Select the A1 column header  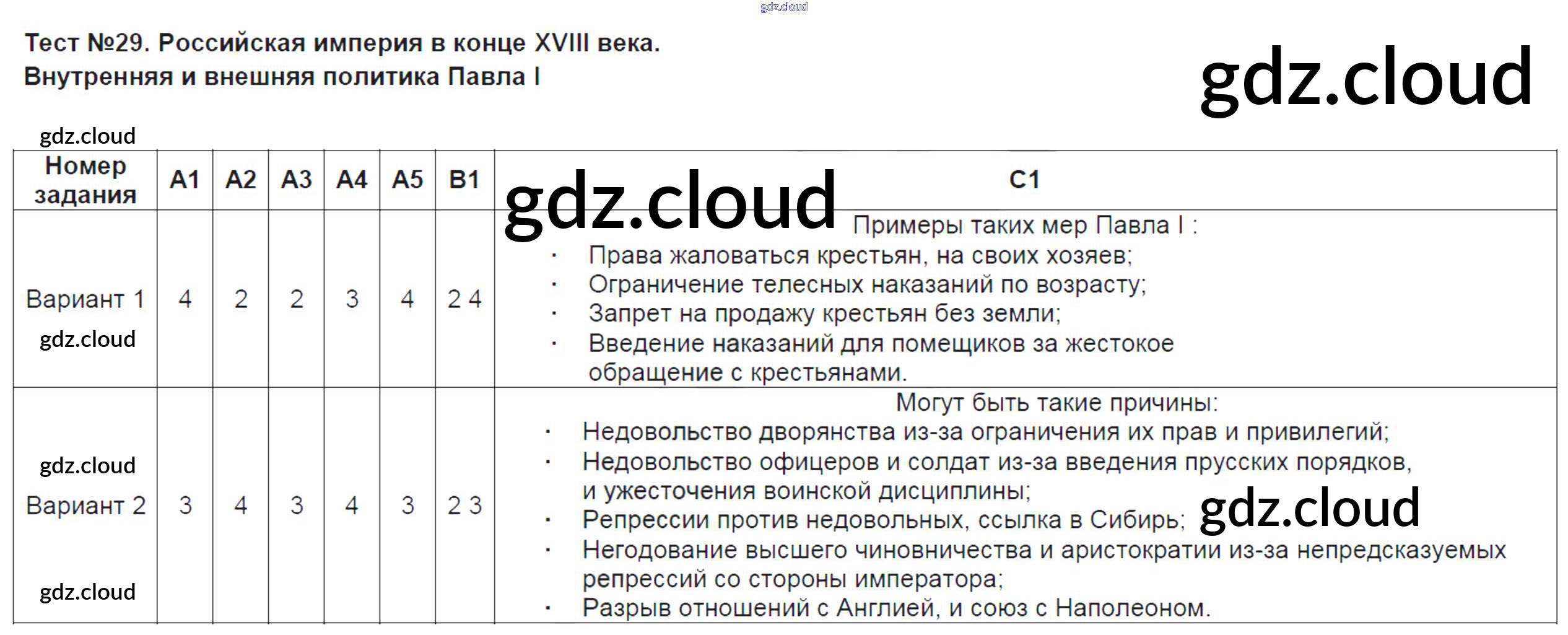click(x=185, y=180)
